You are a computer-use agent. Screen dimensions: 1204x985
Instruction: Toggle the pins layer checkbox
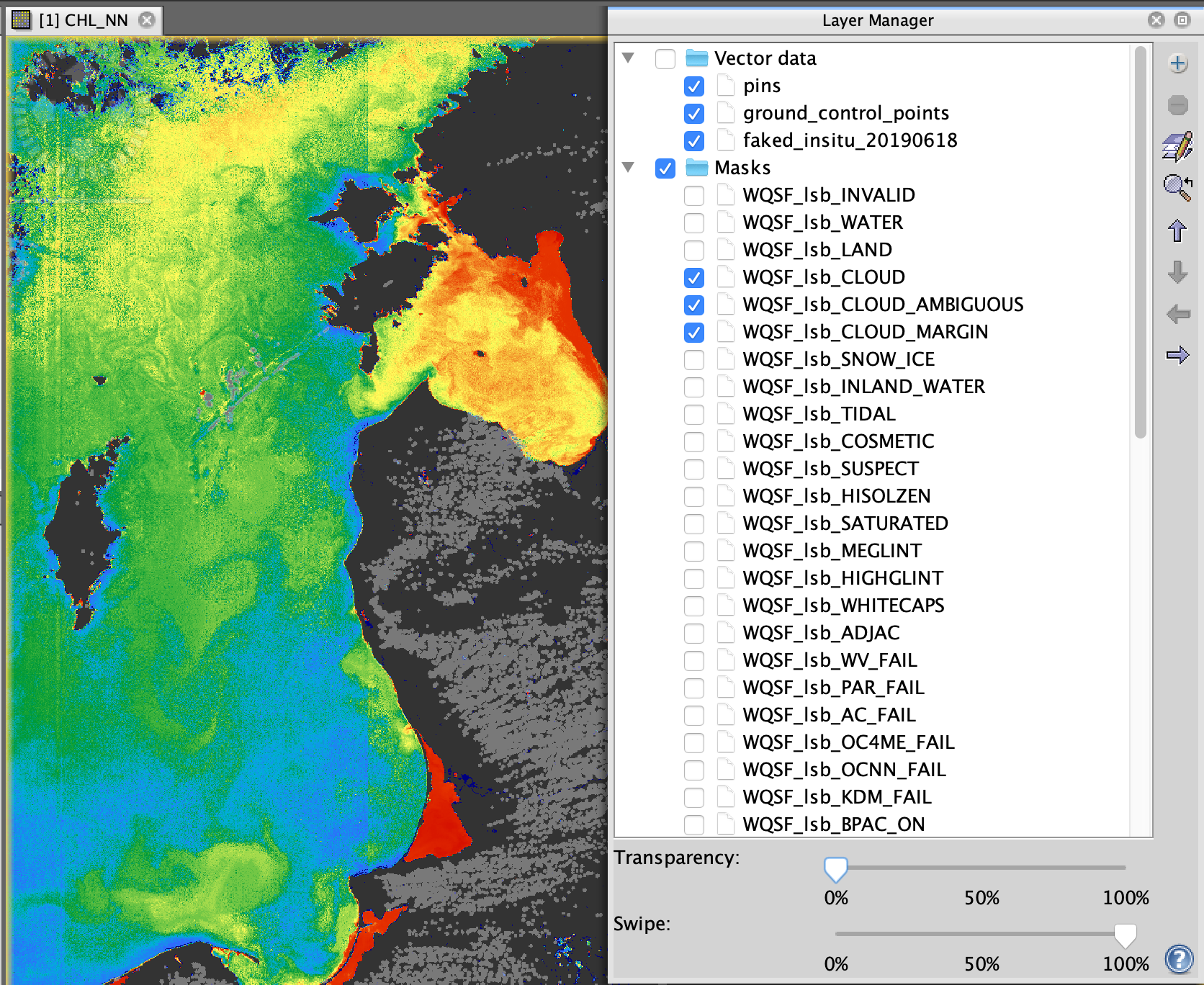coord(694,86)
